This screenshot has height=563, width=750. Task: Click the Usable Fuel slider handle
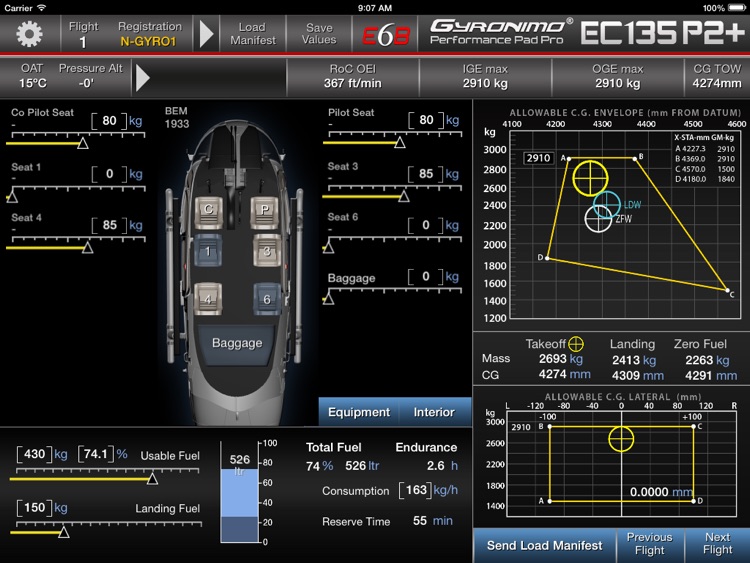[152, 479]
